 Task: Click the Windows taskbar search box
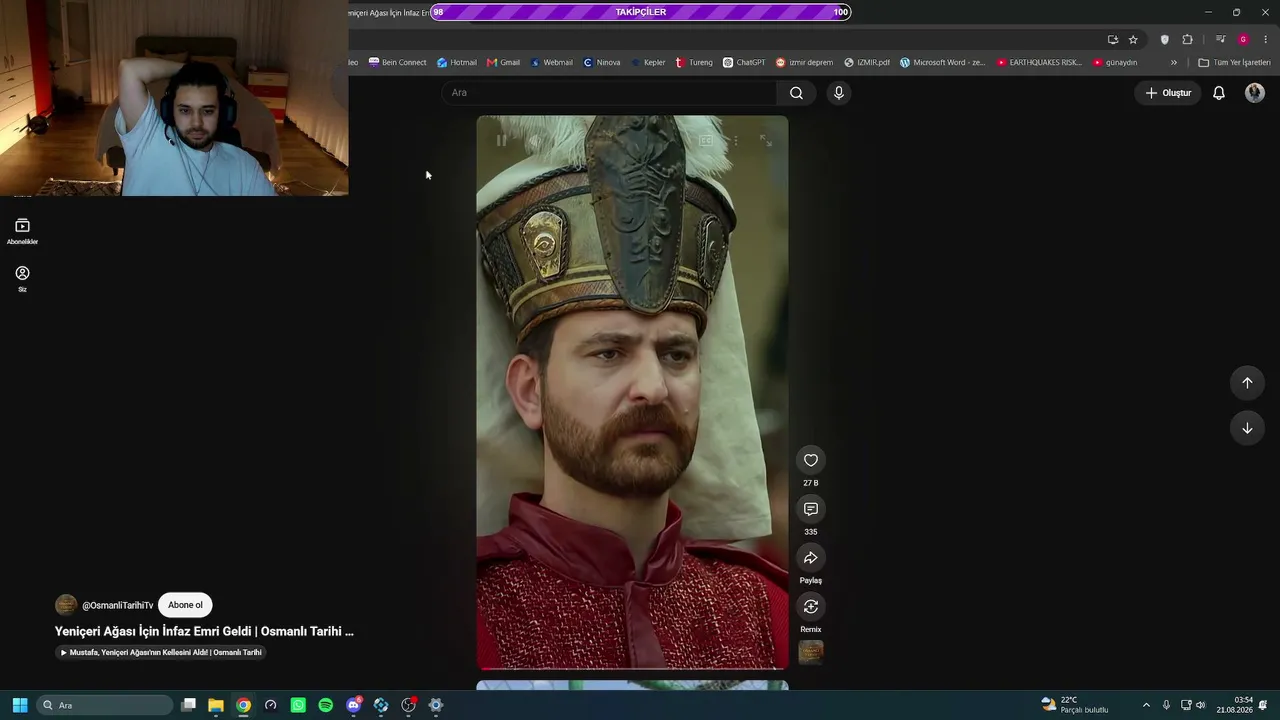coord(105,705)
